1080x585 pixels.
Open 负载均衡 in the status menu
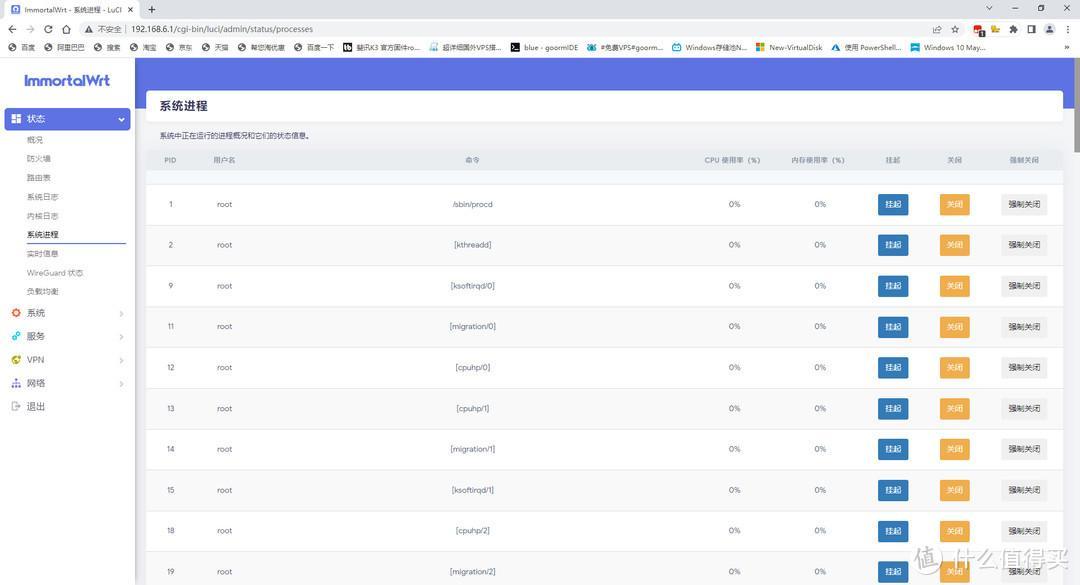(x=43, y=291)
